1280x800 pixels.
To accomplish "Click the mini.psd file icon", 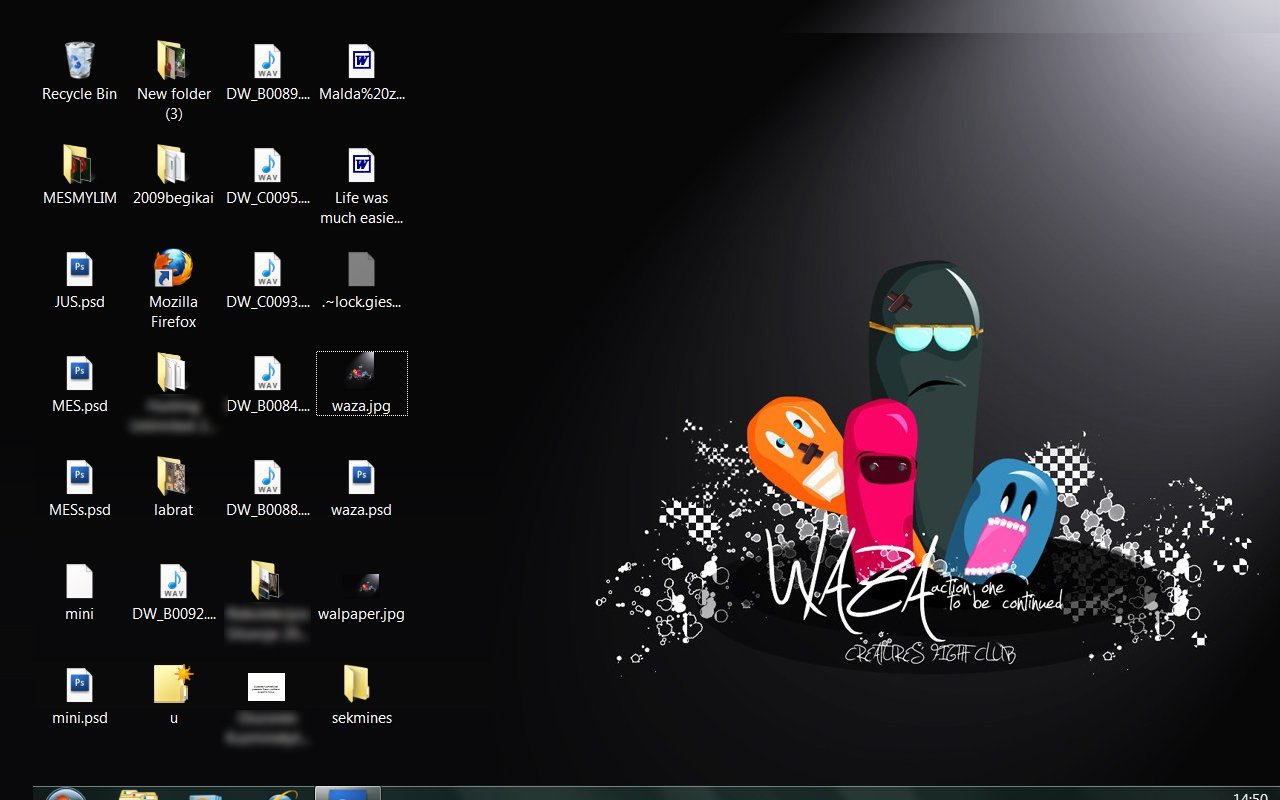I will [79, 686].
